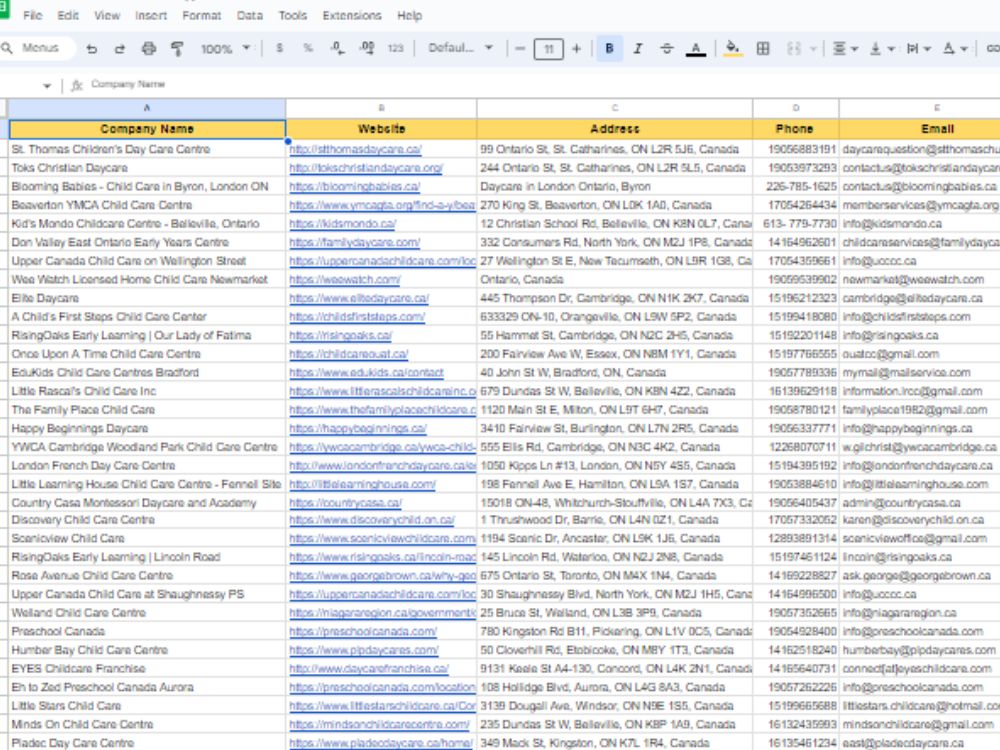Open the Format menu
The width and height of the screenshot is (1000, 750).
pos(201,15)
